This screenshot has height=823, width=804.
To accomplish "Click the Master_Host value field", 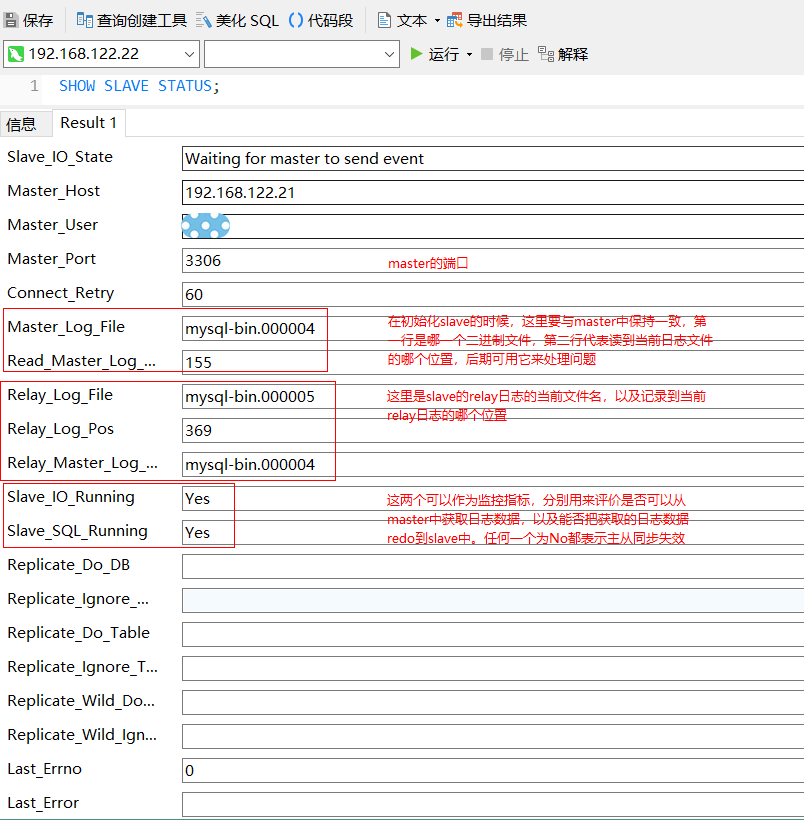I will click(x=492, y=192).
